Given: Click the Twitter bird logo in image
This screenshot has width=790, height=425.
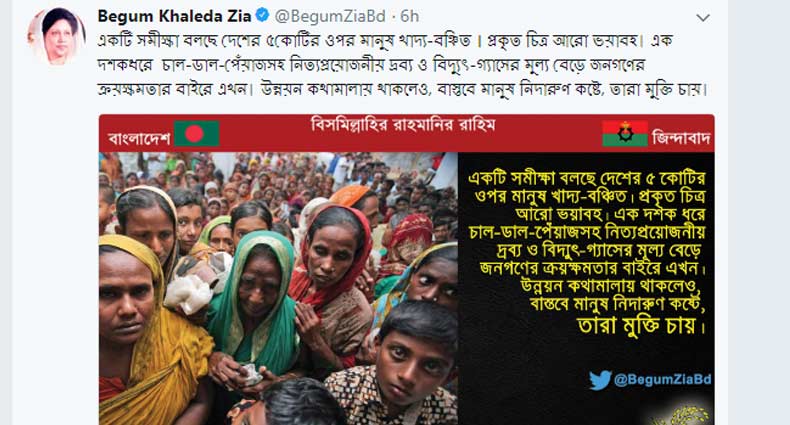Looking at the screenshot, I should click(x=600, y=380).
